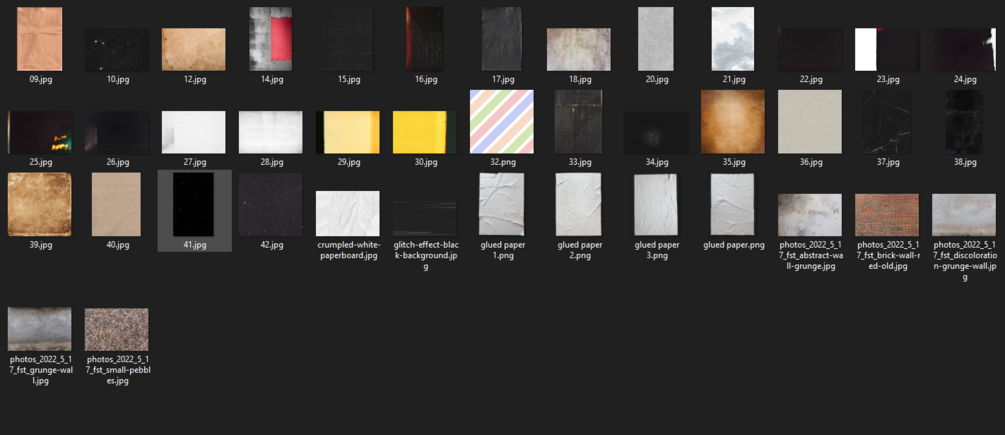Click the file name label 35.jpg

pos(733,162)
